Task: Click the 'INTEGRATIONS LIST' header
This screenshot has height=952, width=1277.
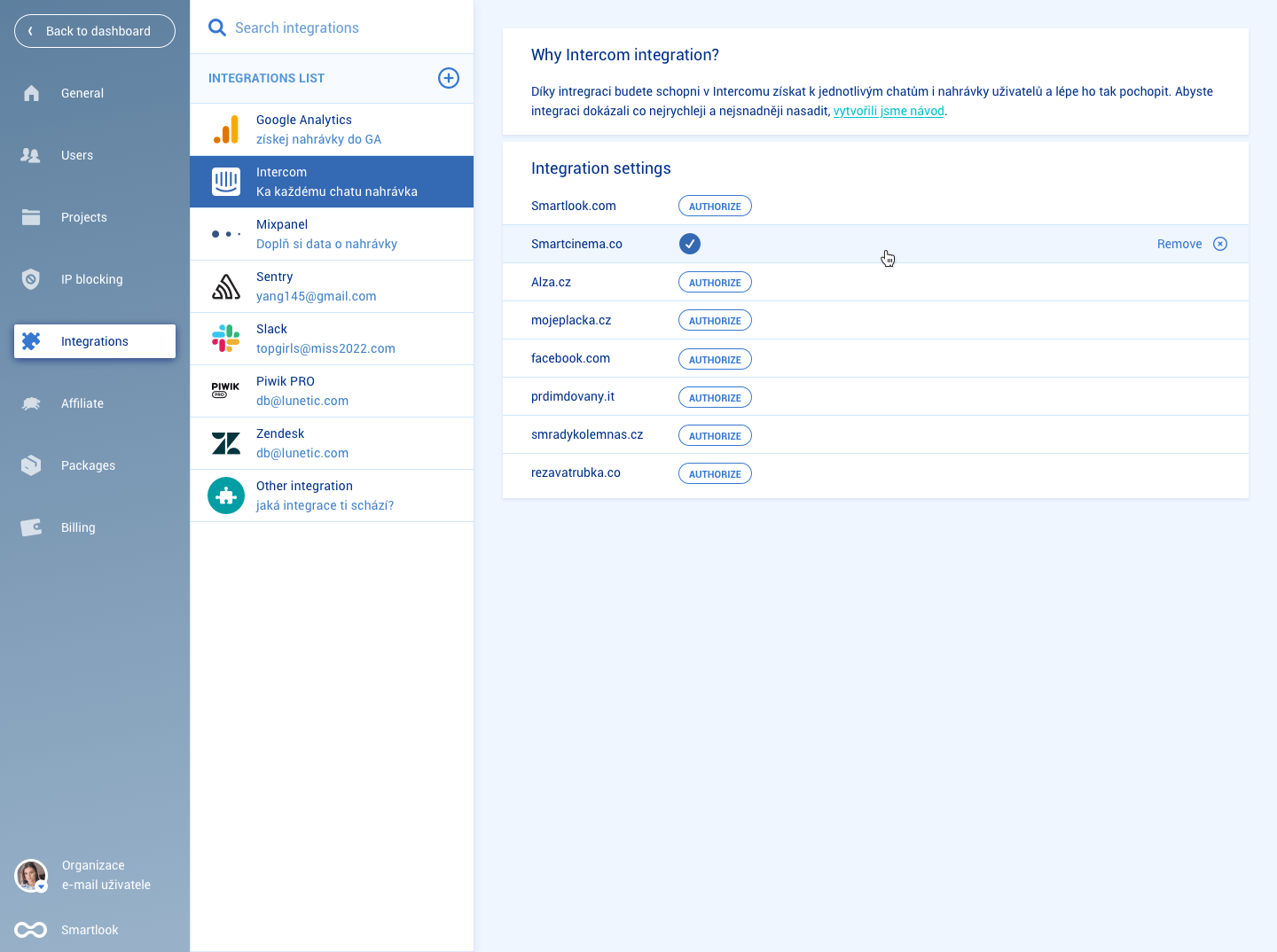Action: [x=266, y=78]
